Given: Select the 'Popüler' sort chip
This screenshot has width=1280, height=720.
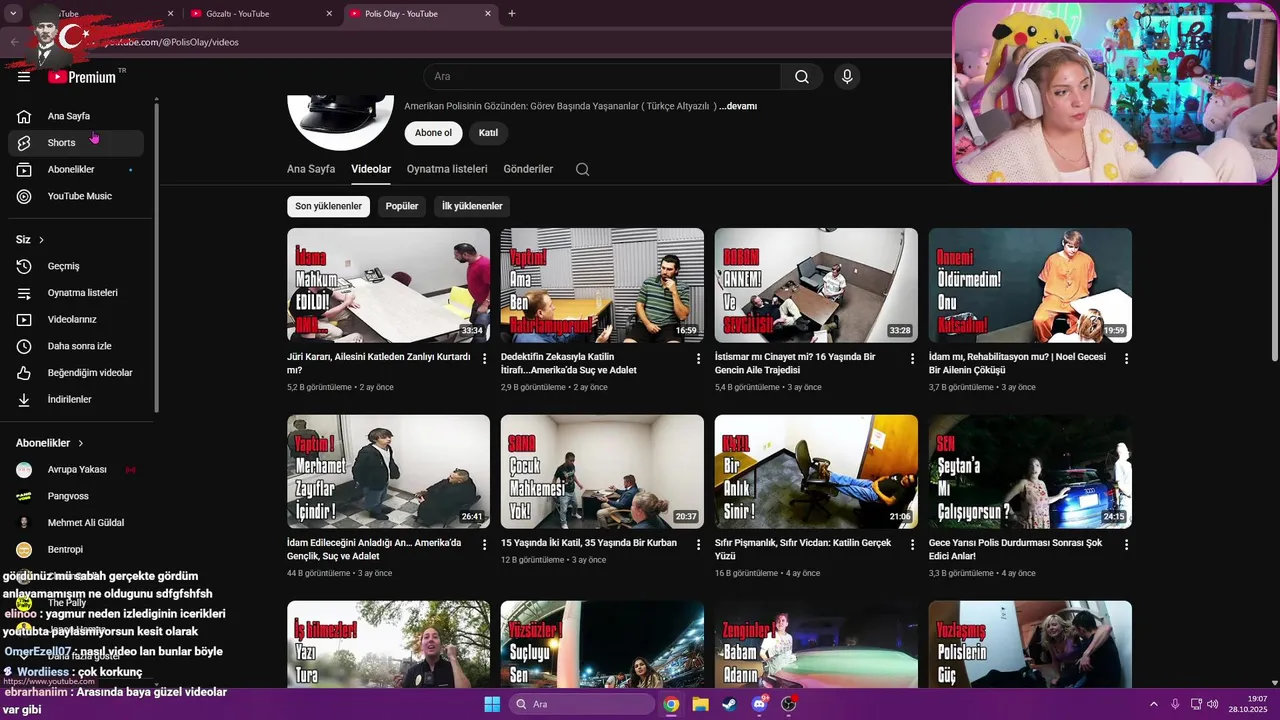Looking at the screenshot, I should click(x=402, y=206).
